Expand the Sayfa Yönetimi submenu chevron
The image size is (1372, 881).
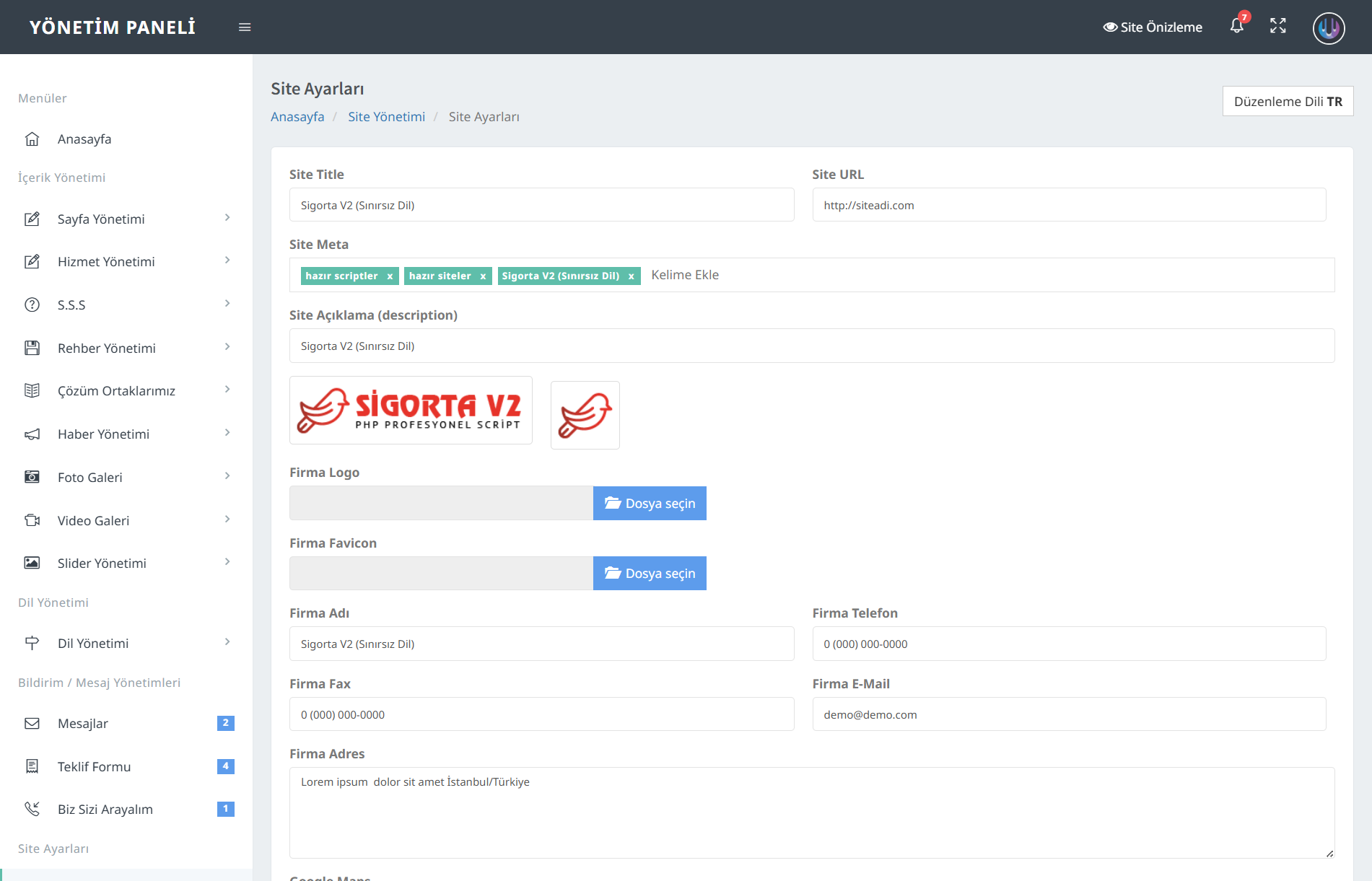click(x=227, y=218)
